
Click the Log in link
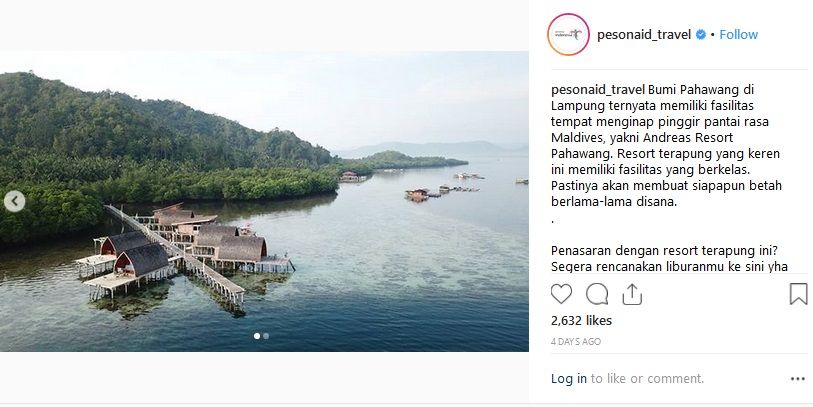[x=569, y=379]
